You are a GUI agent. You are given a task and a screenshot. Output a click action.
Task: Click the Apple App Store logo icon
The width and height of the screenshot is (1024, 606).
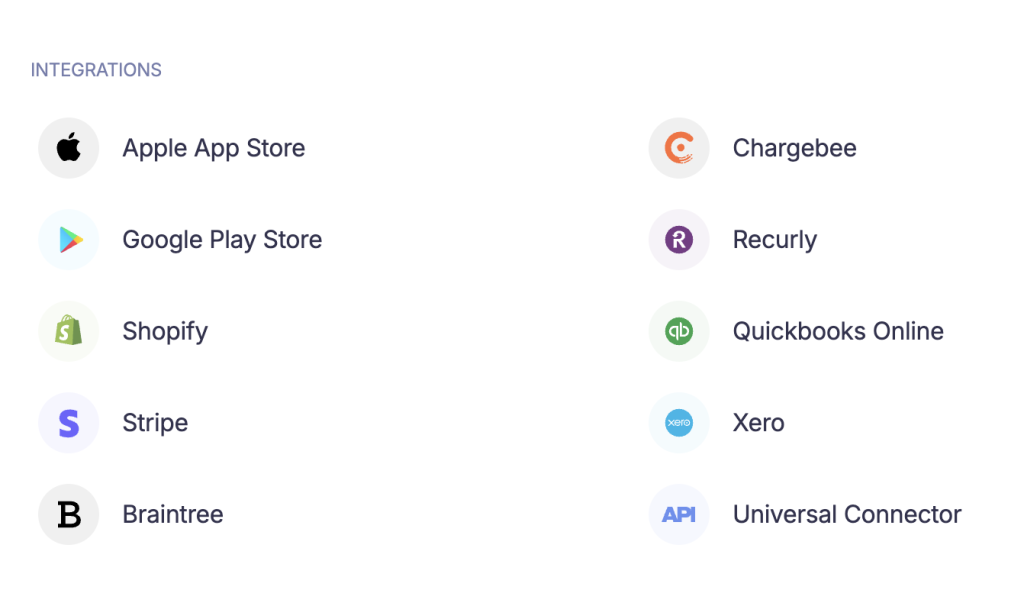68,148
